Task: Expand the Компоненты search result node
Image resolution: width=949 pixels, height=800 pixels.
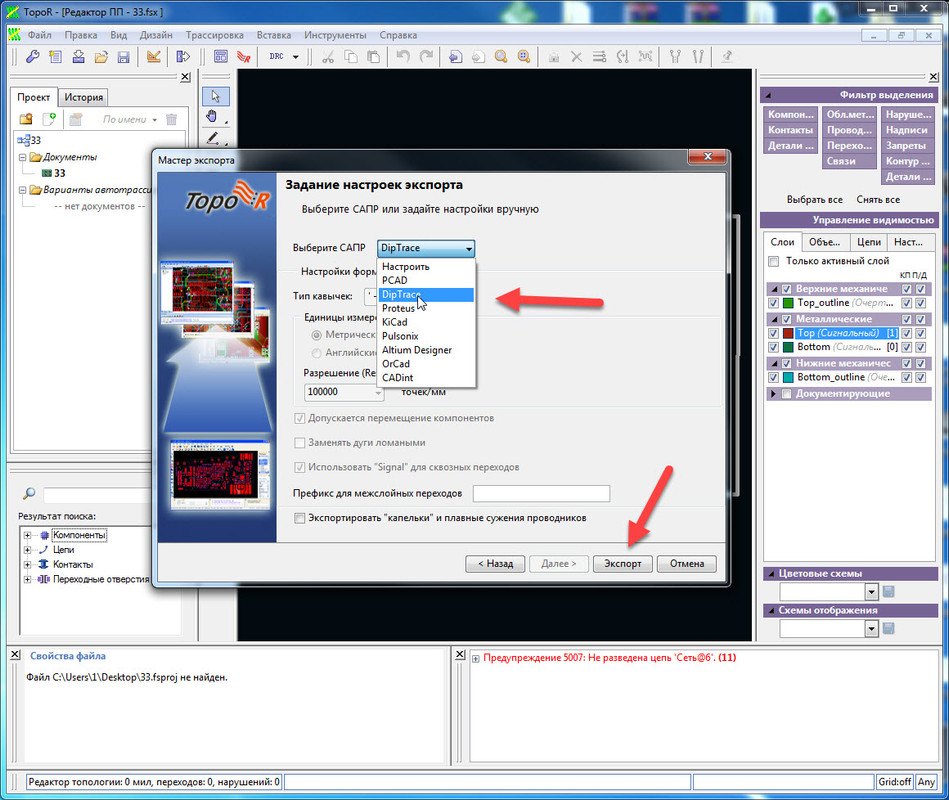Action: click(27, 536)
